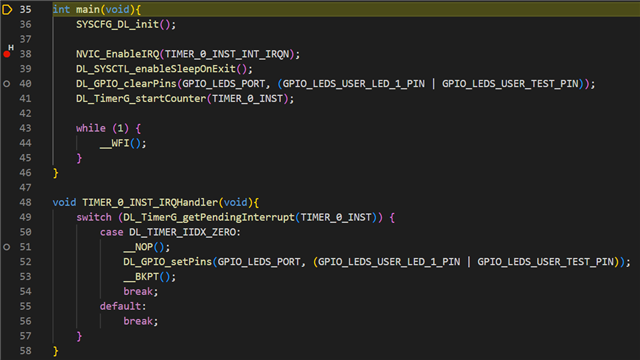This screenshot has width=640, height=360.
Task: Click the yellow current-line arrow at line 35
Action: [x=7, y=9]
